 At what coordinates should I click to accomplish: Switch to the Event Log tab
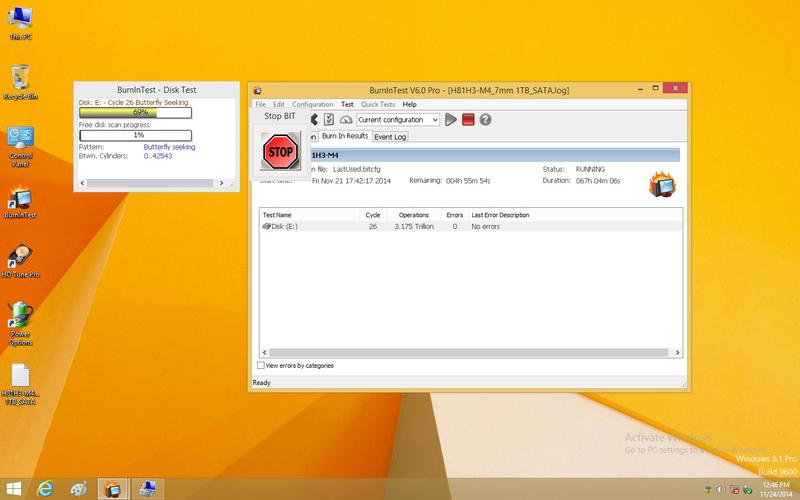point(390,137)
